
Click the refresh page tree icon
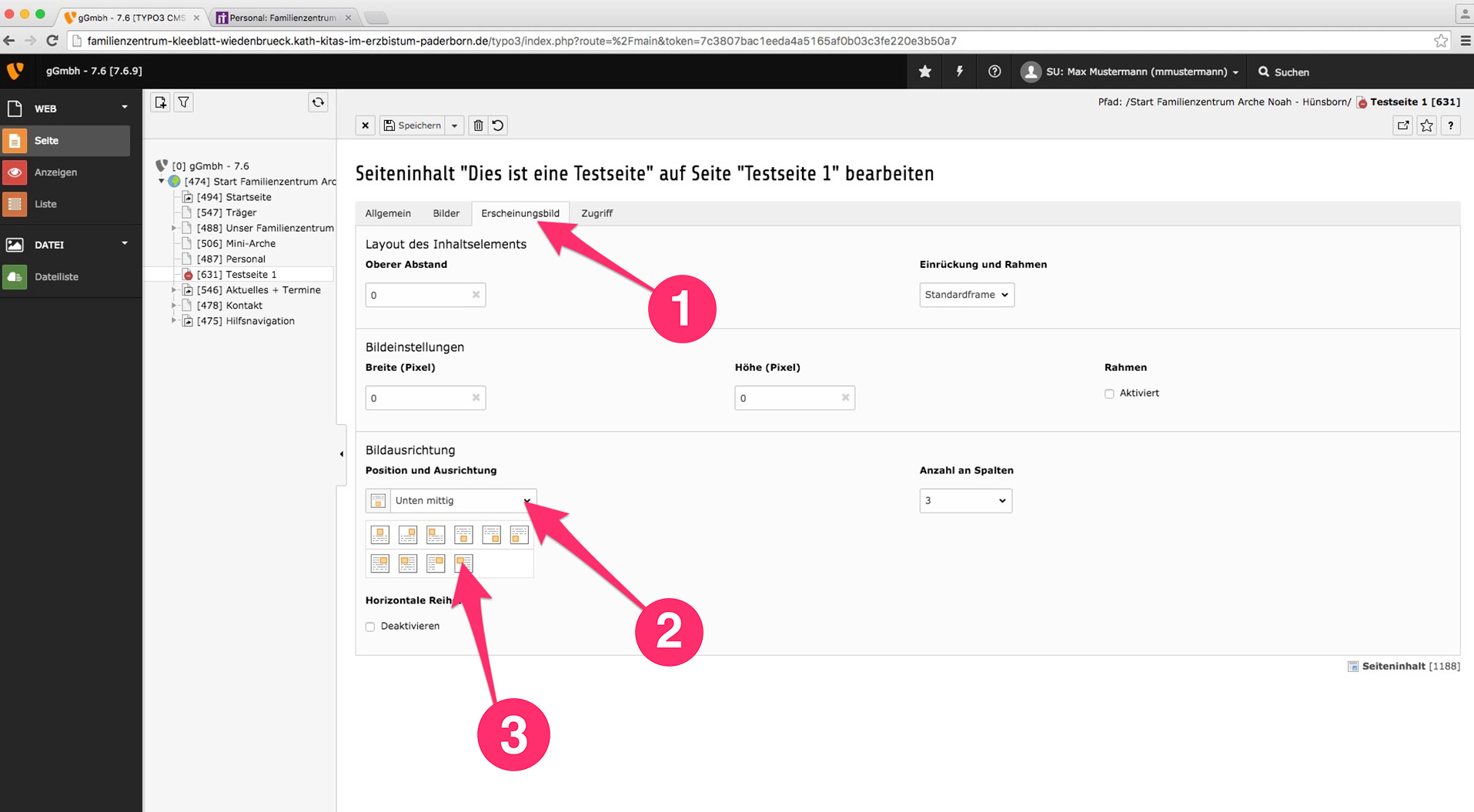[x=318, y=102]
